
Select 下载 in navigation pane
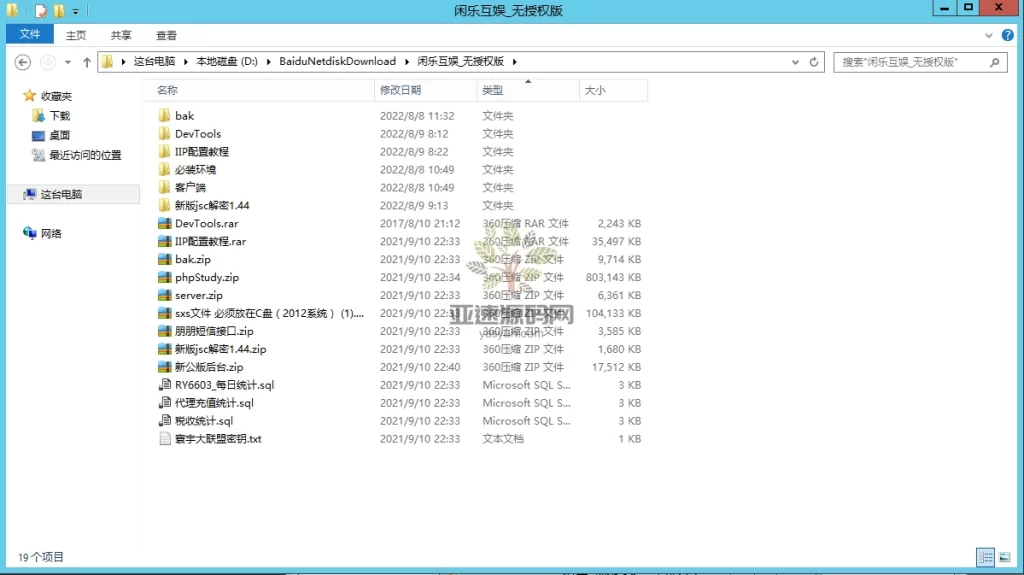pos(59,116)
